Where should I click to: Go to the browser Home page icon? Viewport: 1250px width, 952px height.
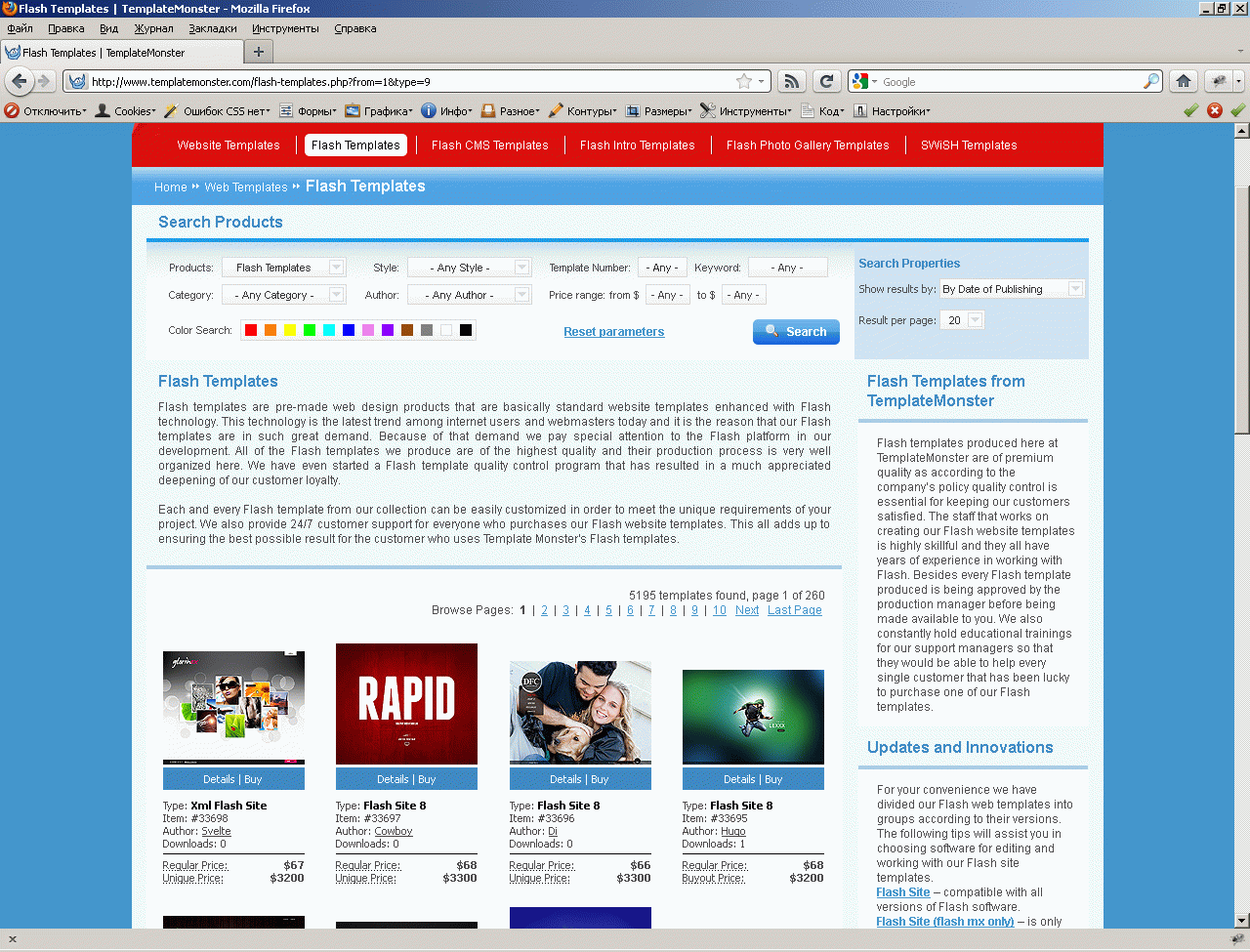[x=1184, y=81]
